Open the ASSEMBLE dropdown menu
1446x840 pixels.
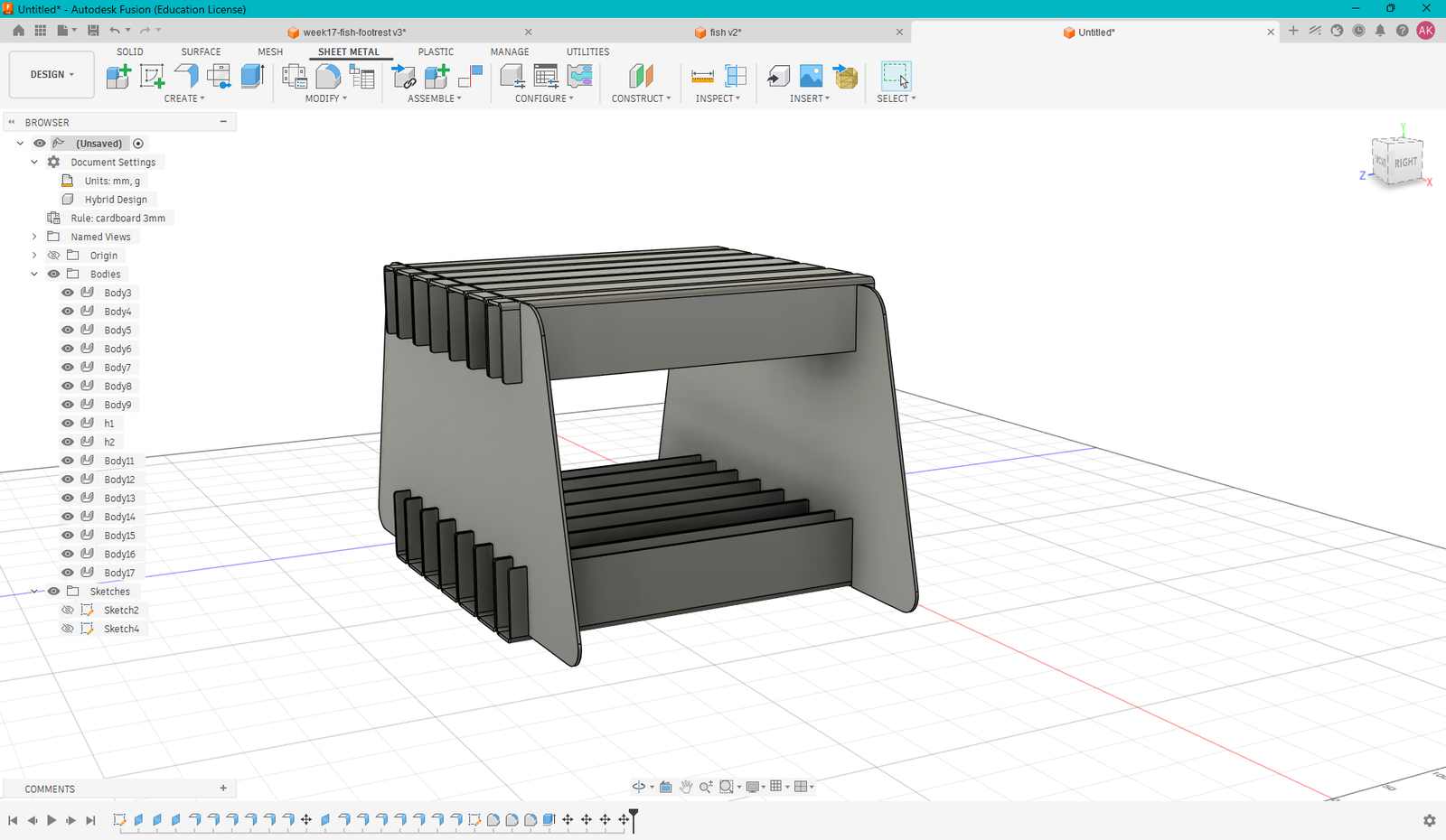(435, 98)
